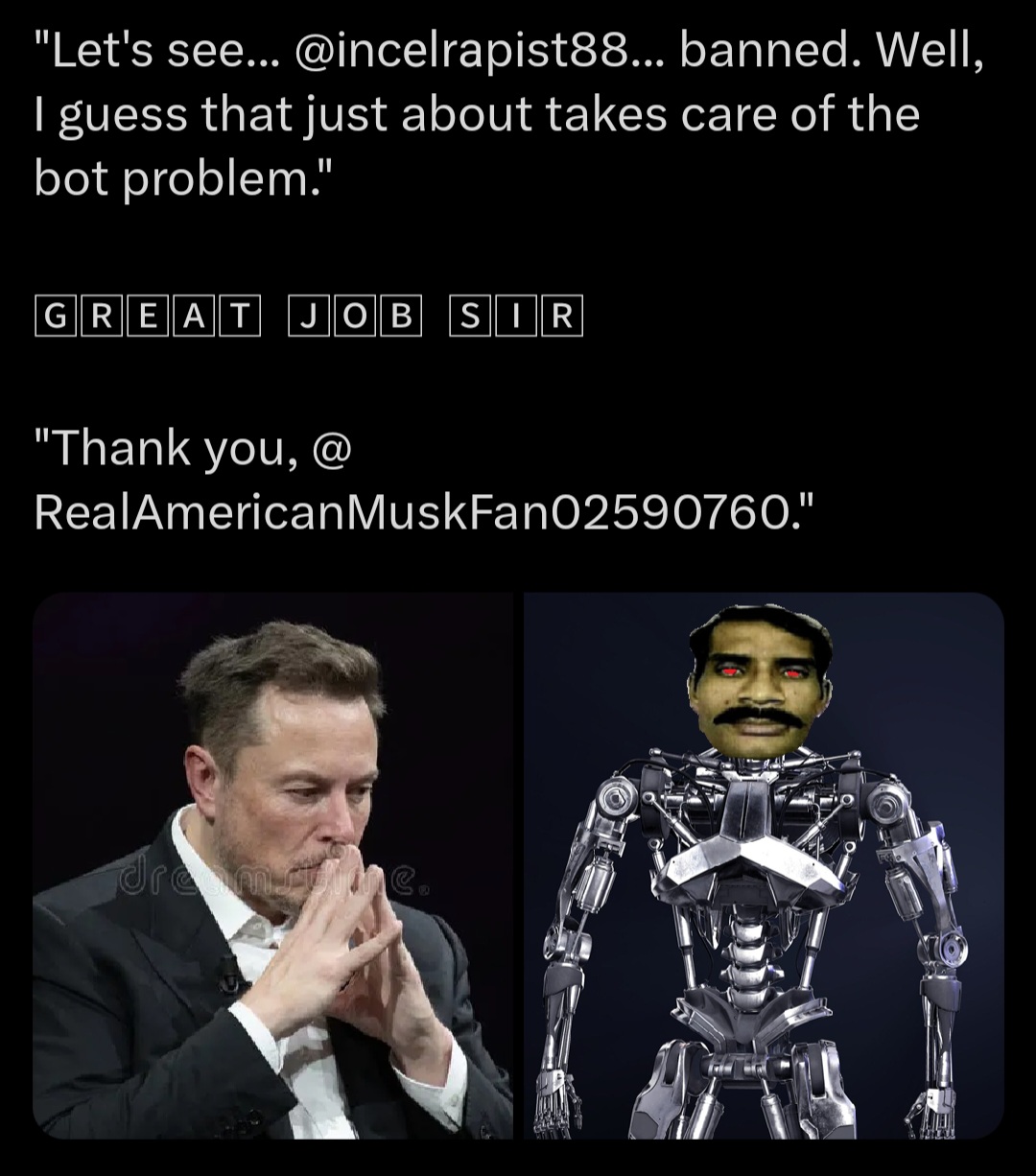Open the left photo of suited man
The height and width of the screenshot is (1176, 1036).
pos(273,865)
